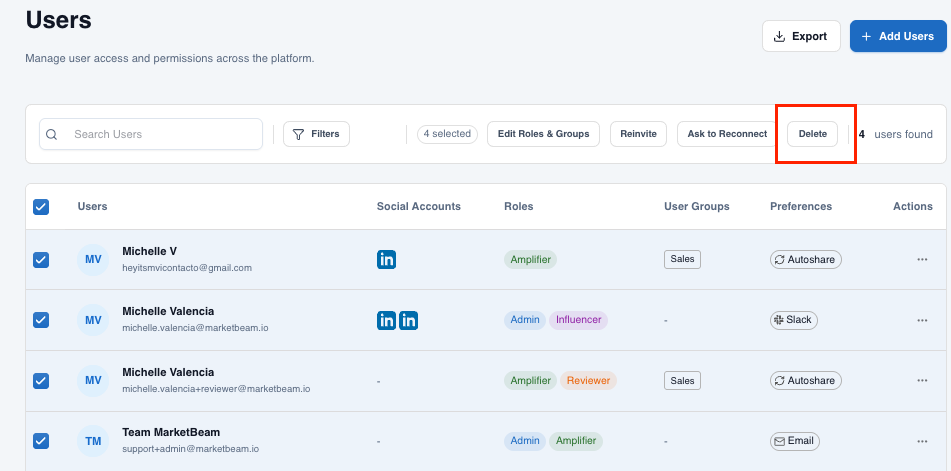The height and width of the screenshot is (471, 951).
Task: Click the +reviewer account's Amplifier role tag
Action: (530, 381)
